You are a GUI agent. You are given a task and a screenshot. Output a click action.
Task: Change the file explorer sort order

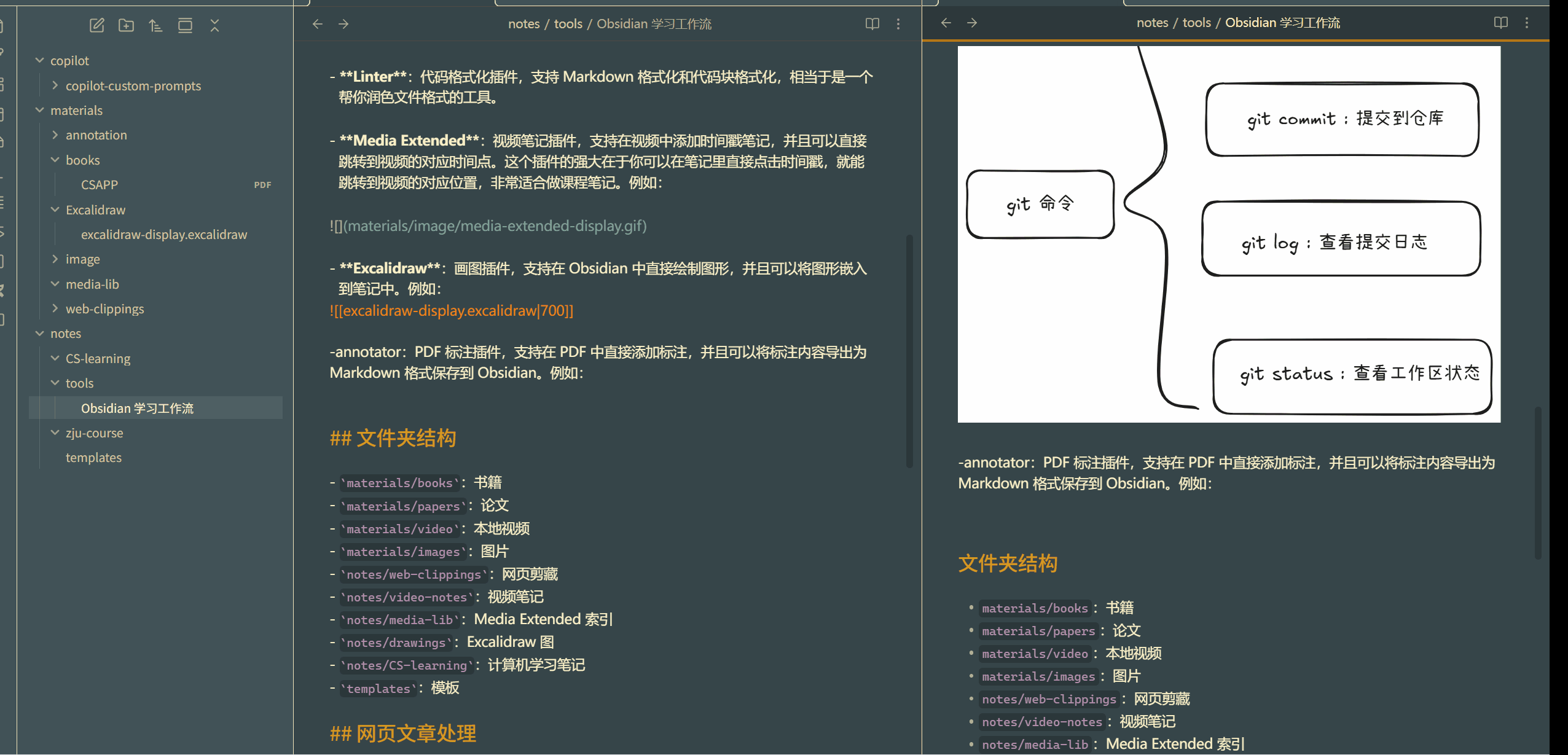coord(155,25)
